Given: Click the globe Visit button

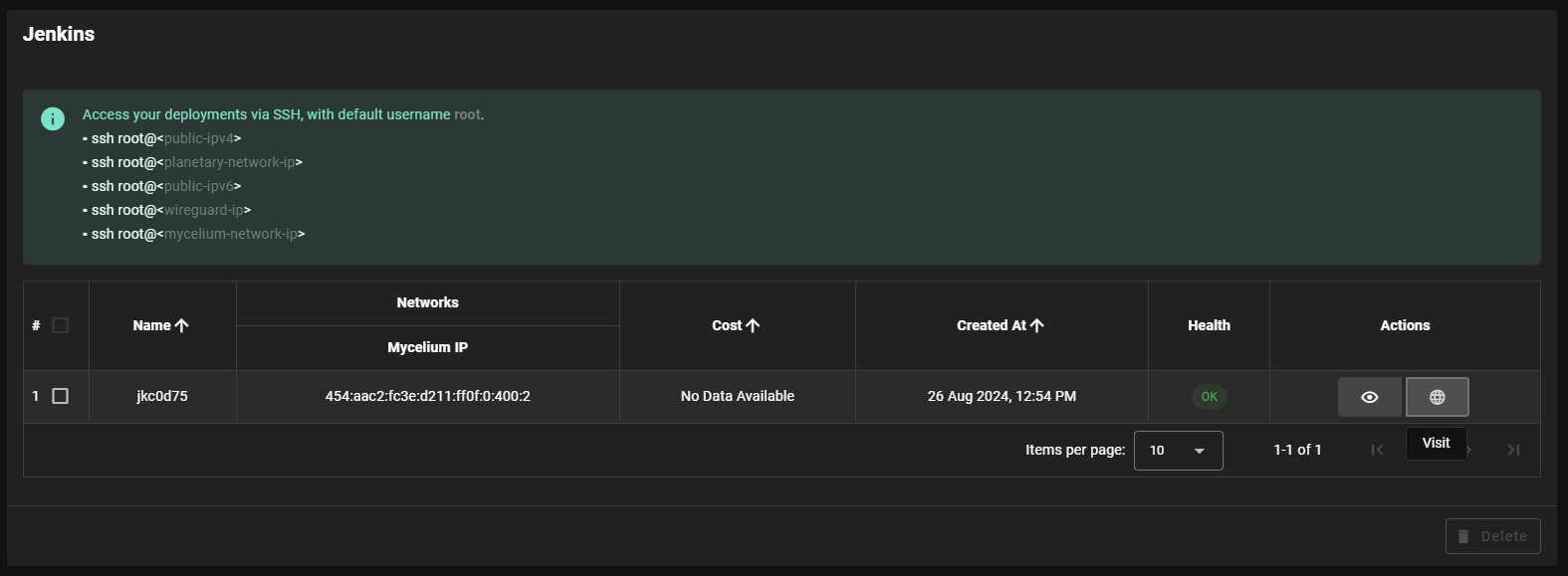Looking at the screenshot, I should tap(1437, 397).
